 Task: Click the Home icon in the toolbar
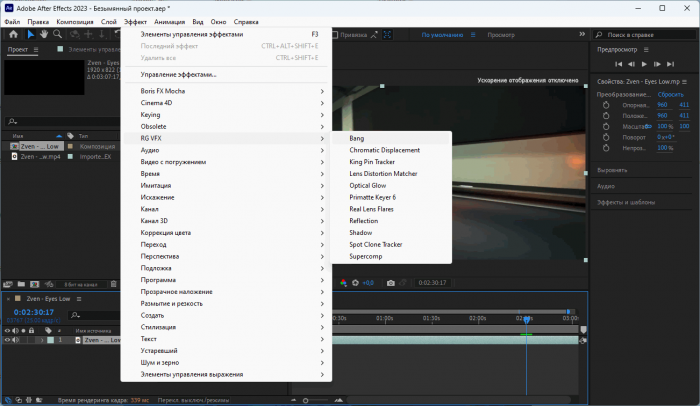point(12,34)
